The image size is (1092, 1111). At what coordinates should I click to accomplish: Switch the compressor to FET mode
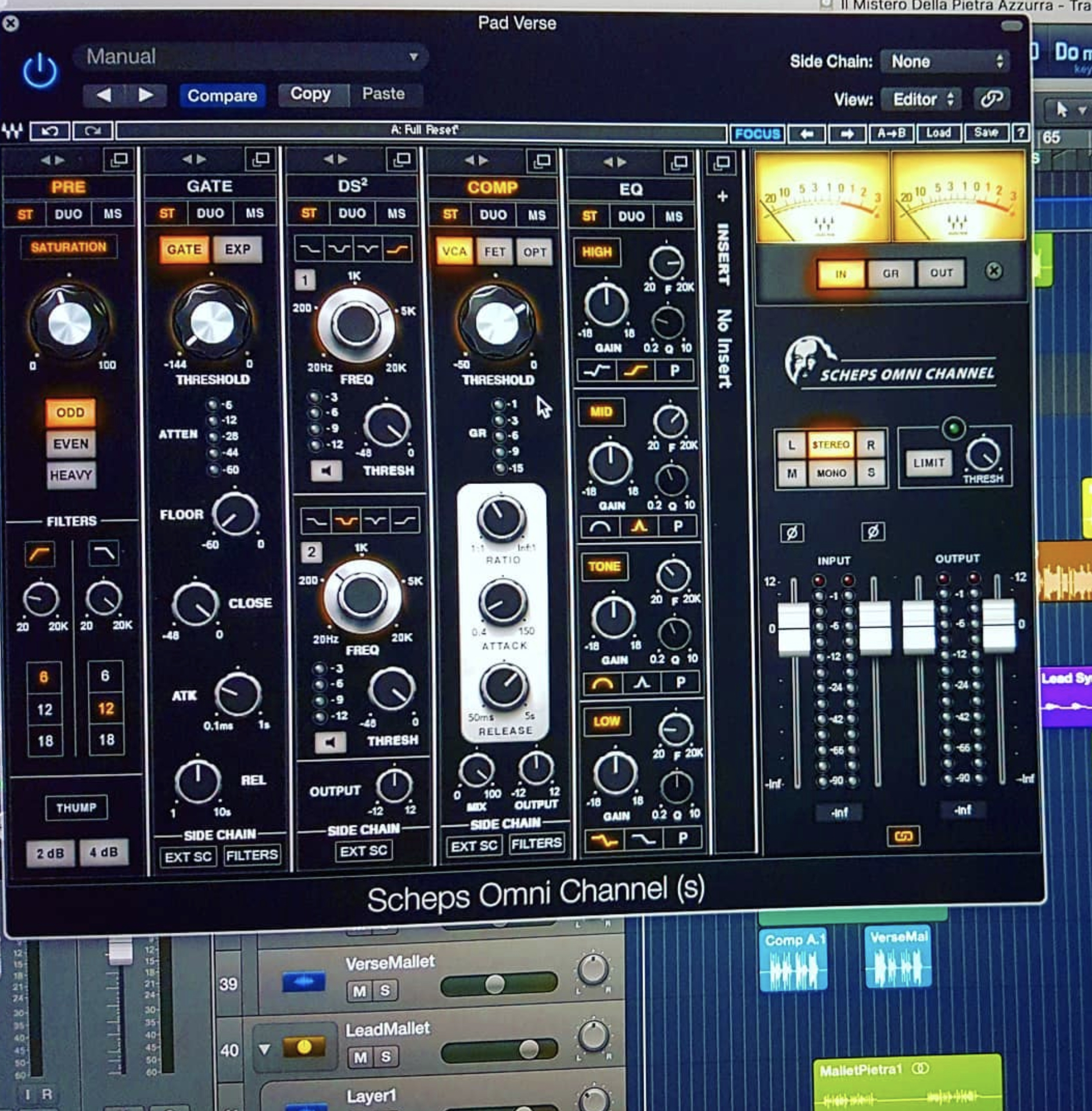494,252
